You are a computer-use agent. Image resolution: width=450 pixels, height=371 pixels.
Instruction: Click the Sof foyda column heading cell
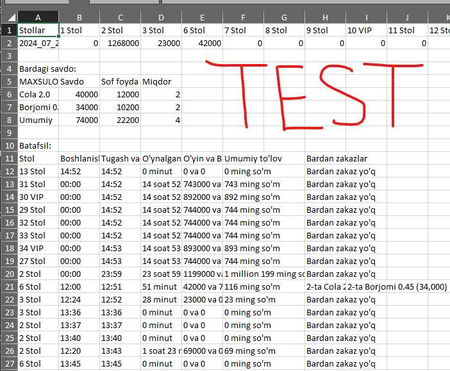[120, 82]
